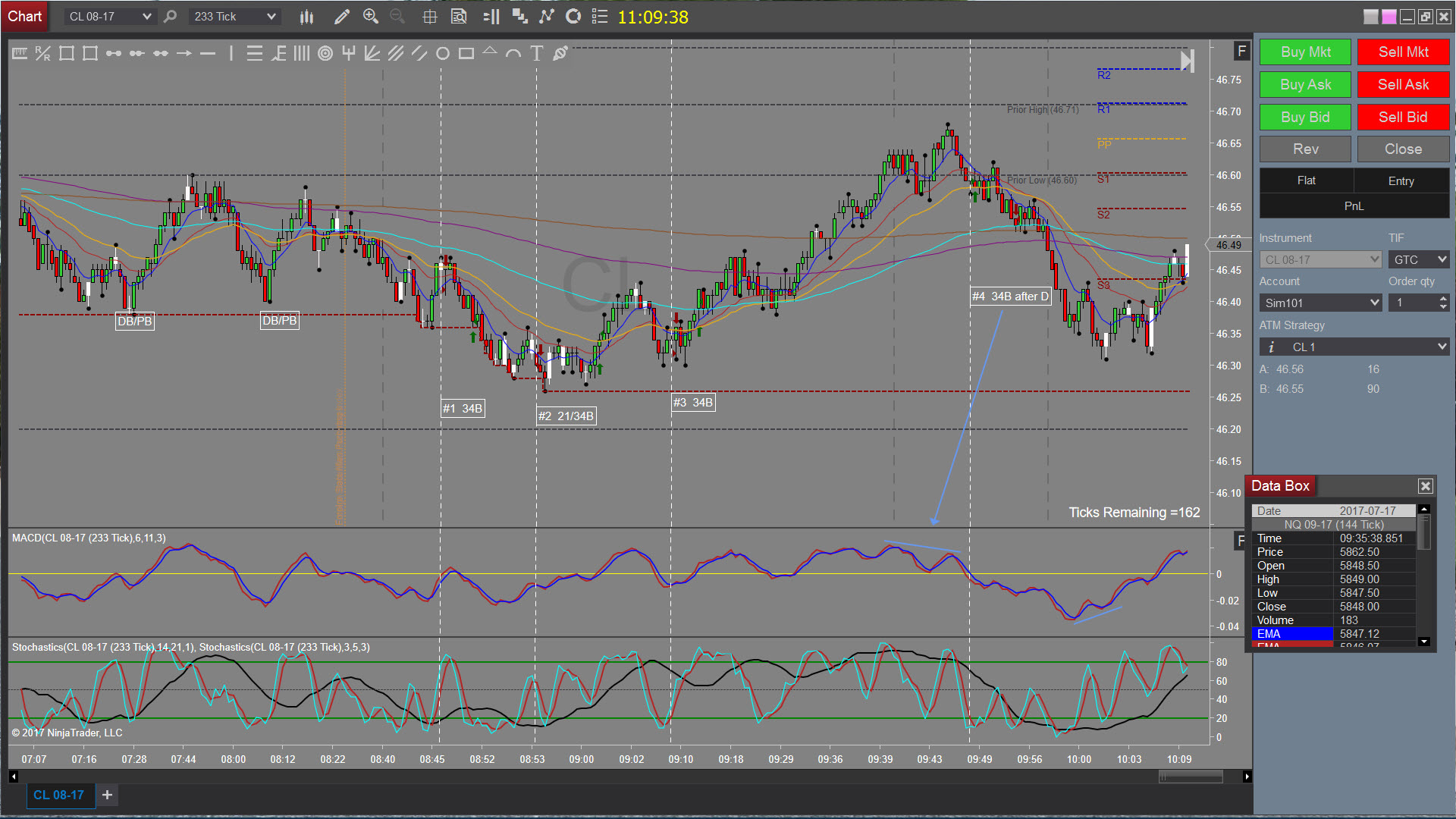The height and width of the screenshot is (819, 1456).
Task: Click the chart horizontal scrollbar thumb
Action: [1191, 777]
